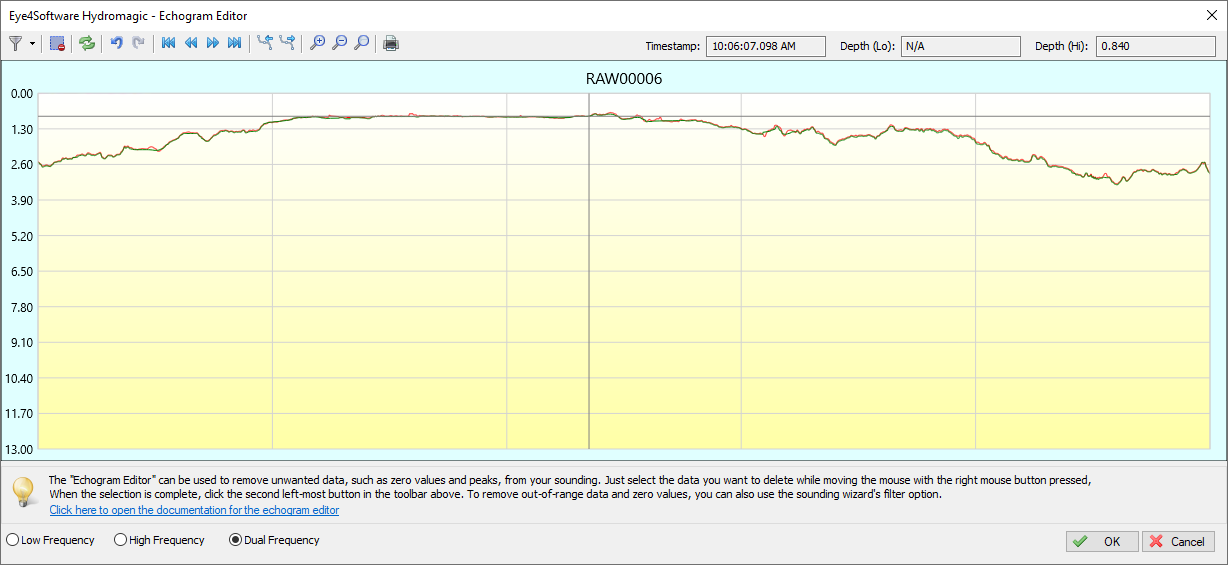Click the Timestamp field
Image resolution: width=1228 pixels, height=565 pixels.
tap(766, 46)
